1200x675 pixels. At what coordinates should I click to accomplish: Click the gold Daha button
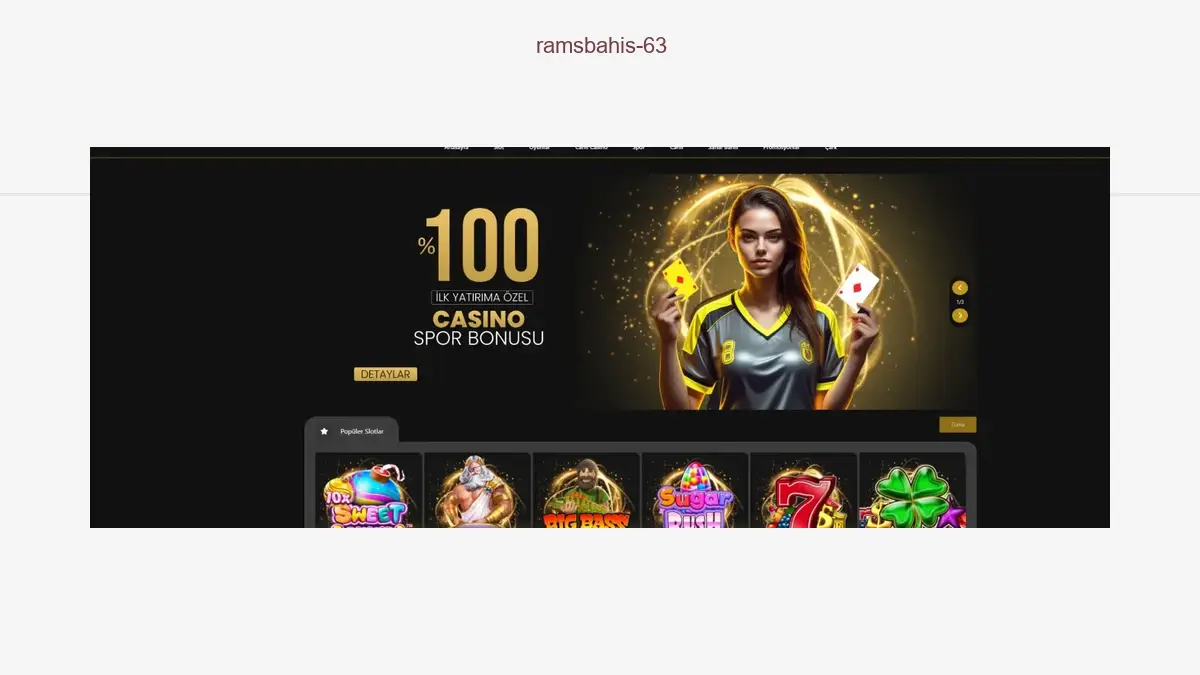(958, 425)
